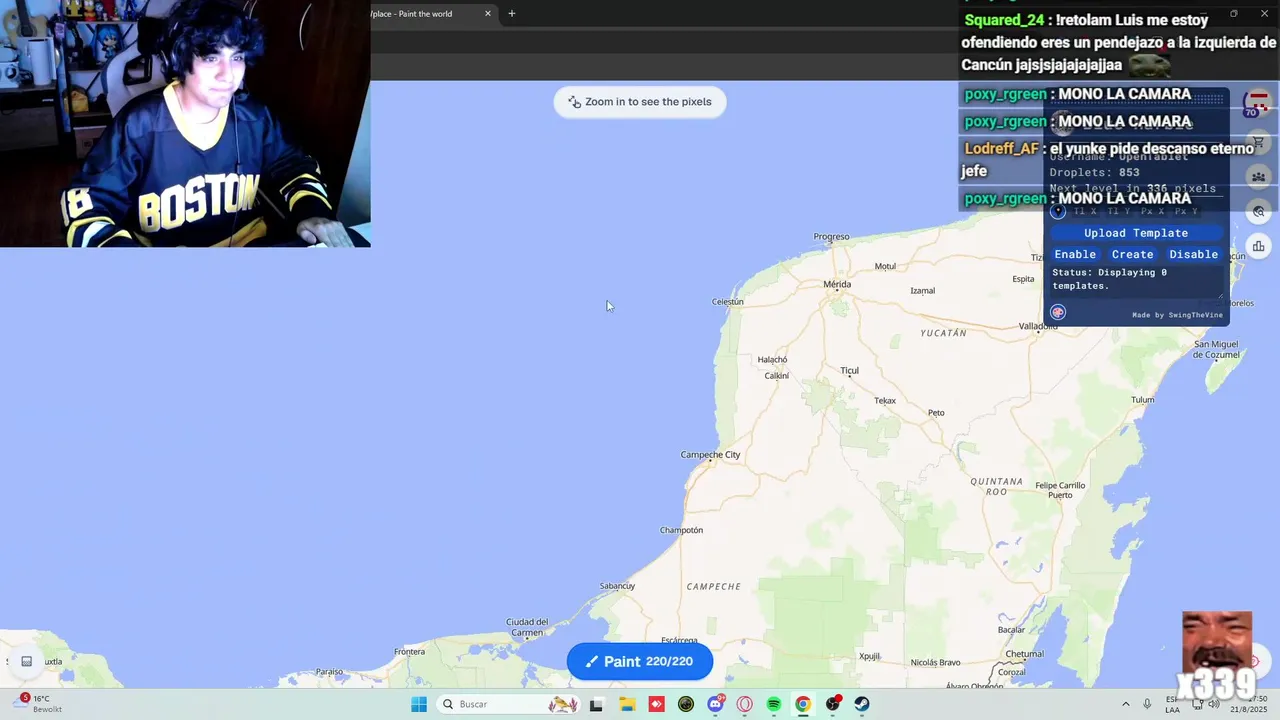Click the Ticul label on the map
1280x720 pixels.
click(x=849, y=371)
